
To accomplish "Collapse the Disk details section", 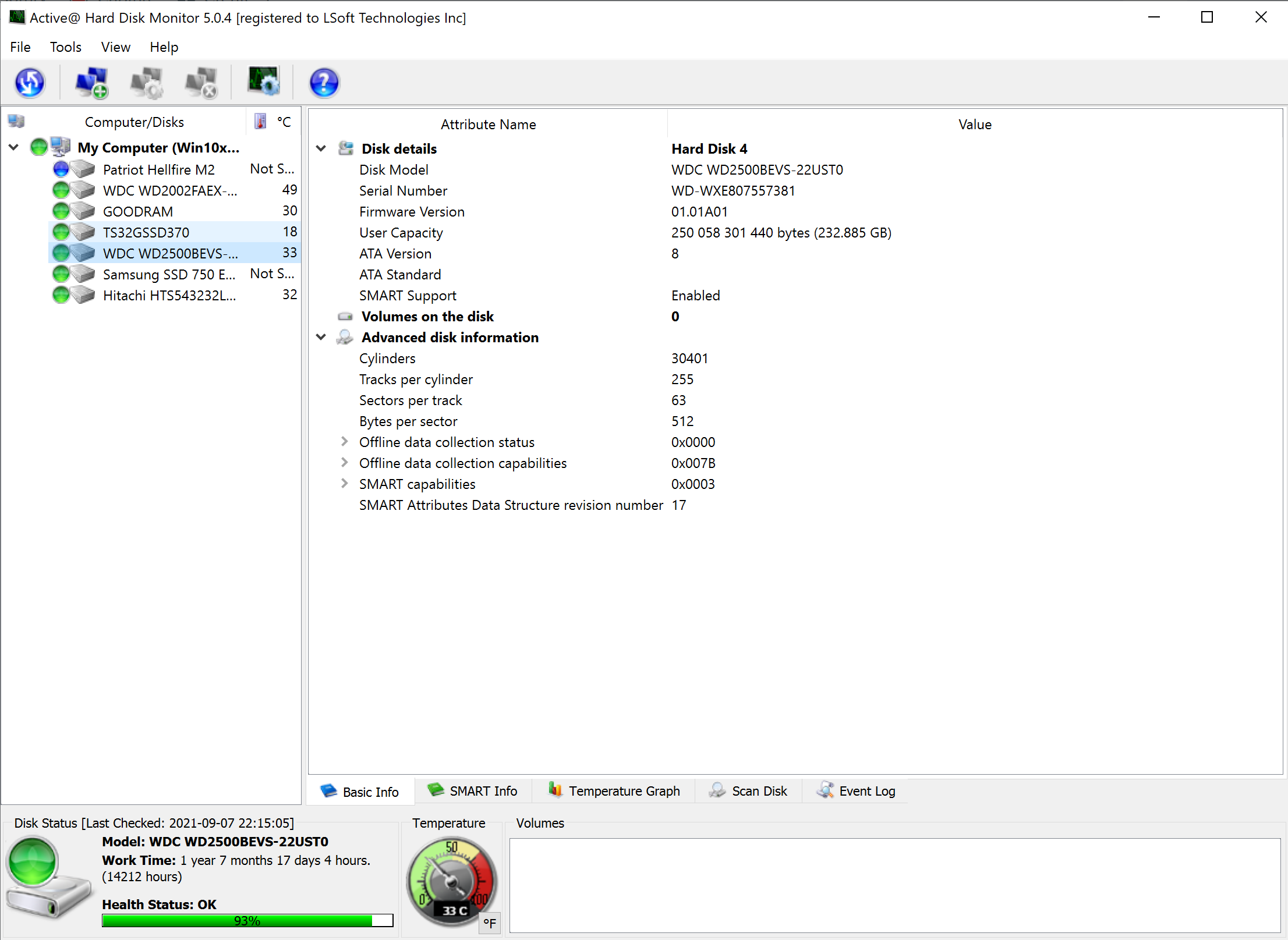I will [x=321, y=148].
